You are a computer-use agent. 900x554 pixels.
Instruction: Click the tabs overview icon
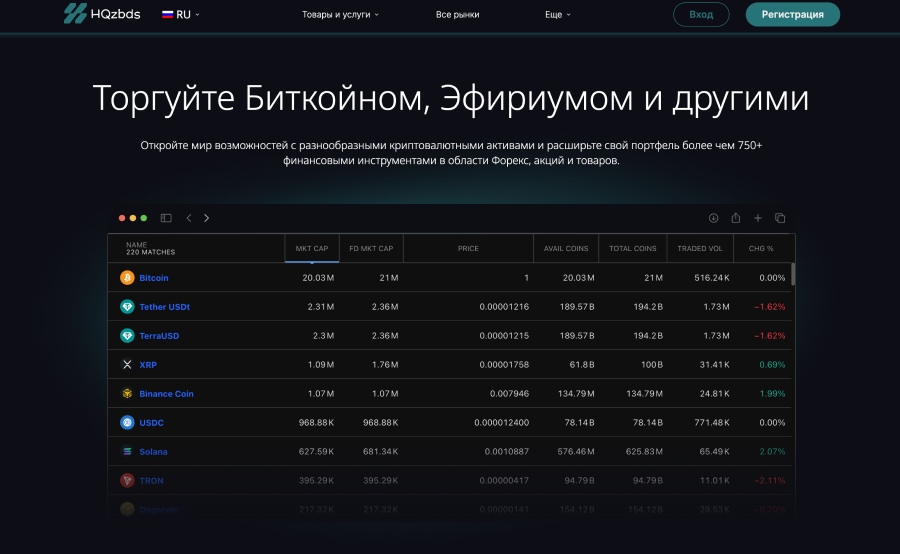click(x=779, y=218)
